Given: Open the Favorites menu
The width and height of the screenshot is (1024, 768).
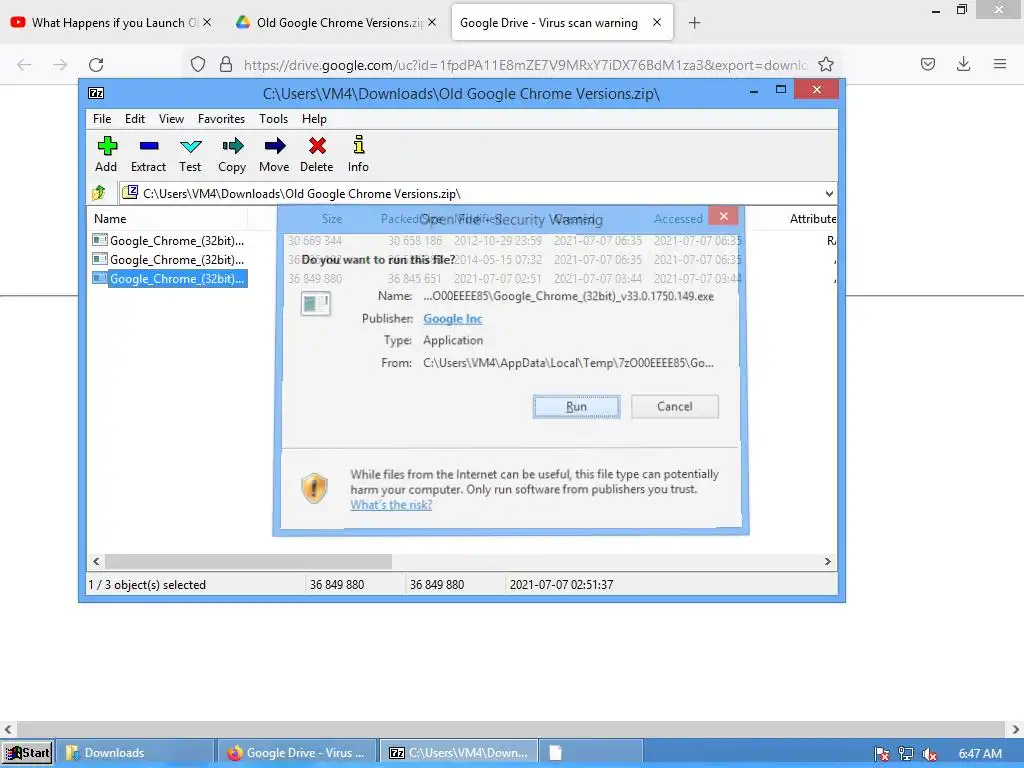Looking at the screenshot, I should (x=221, y=119).
